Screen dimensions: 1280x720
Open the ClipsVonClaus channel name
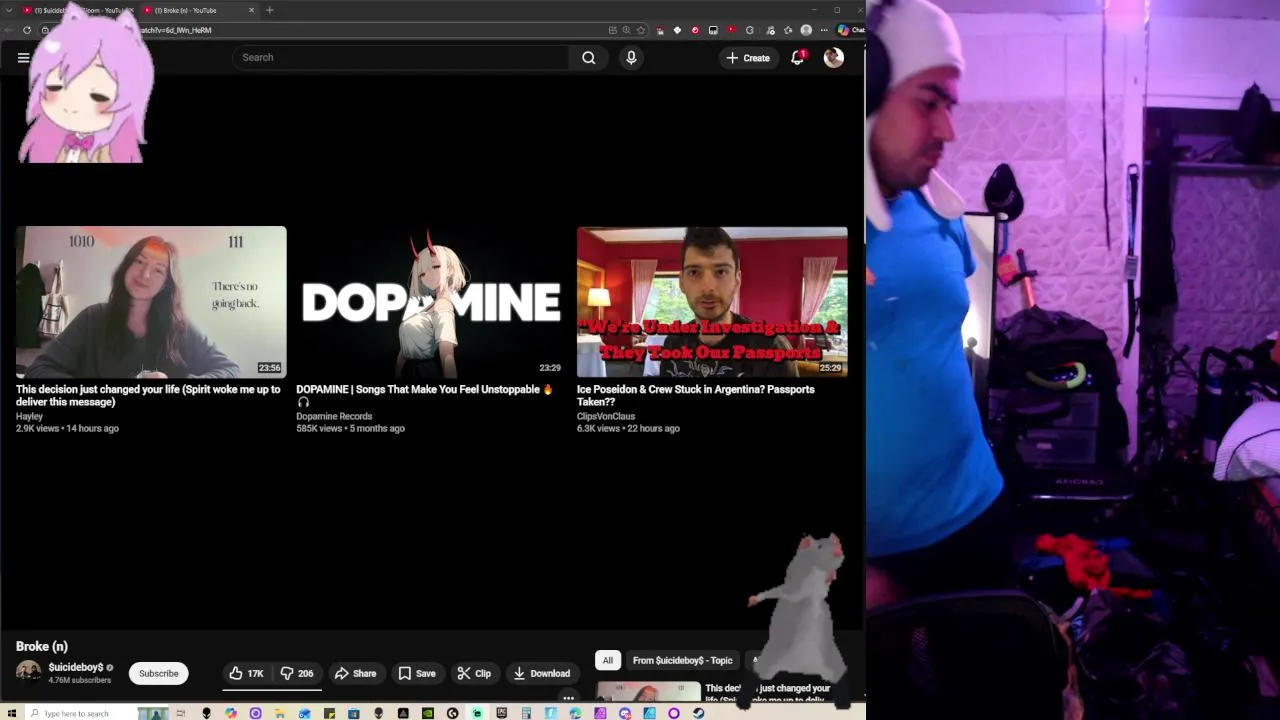pos(606,416)
